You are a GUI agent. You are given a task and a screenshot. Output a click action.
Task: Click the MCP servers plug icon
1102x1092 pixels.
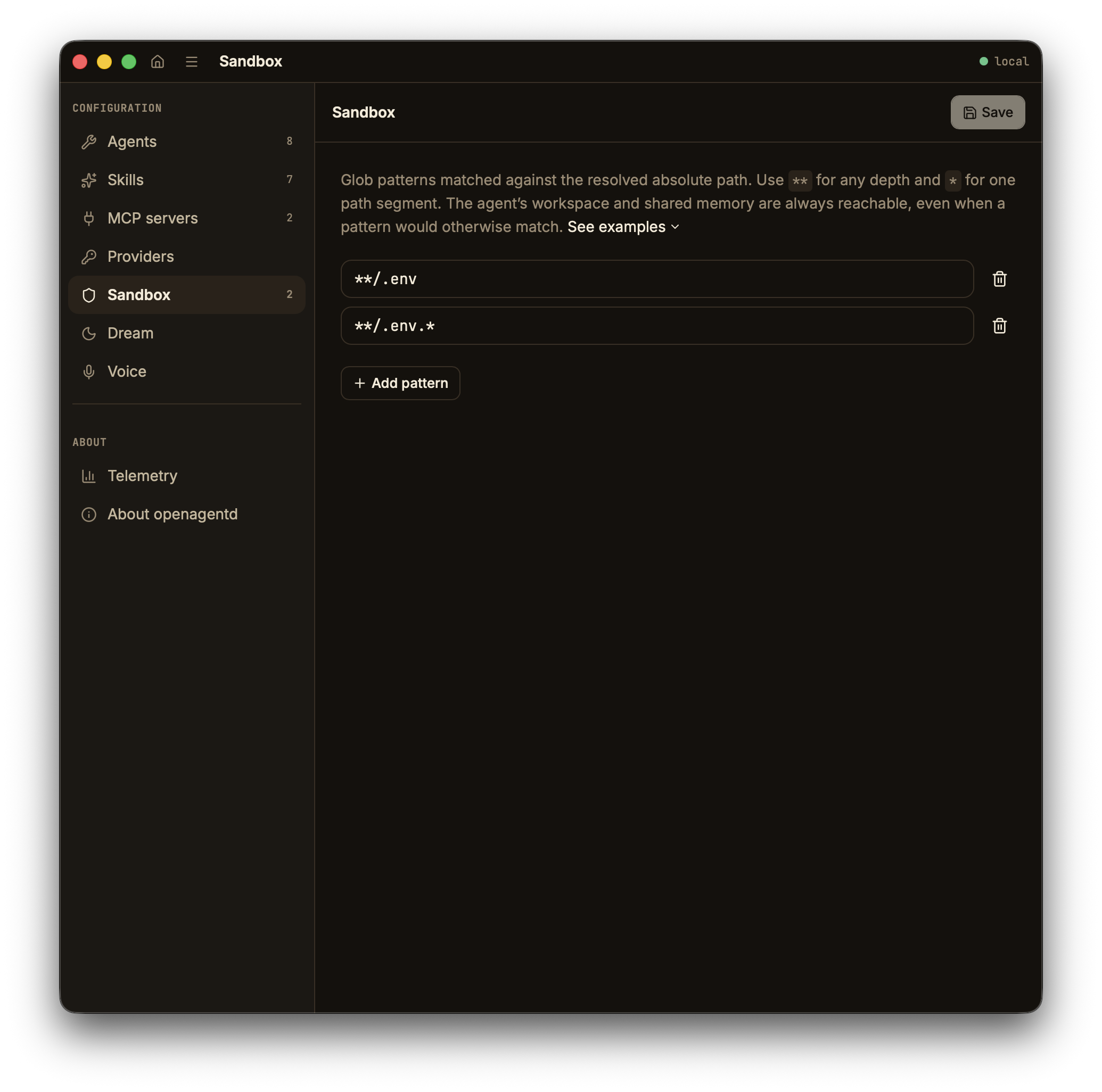(89, 218)
